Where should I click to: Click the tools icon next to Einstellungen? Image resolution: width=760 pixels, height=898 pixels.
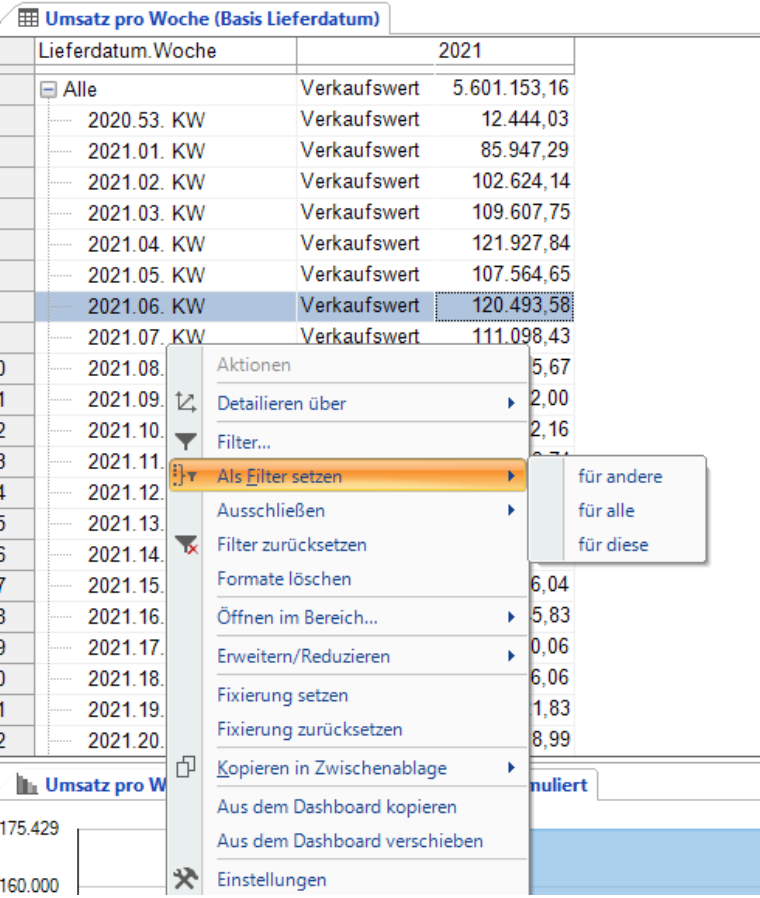click(186, 879)
